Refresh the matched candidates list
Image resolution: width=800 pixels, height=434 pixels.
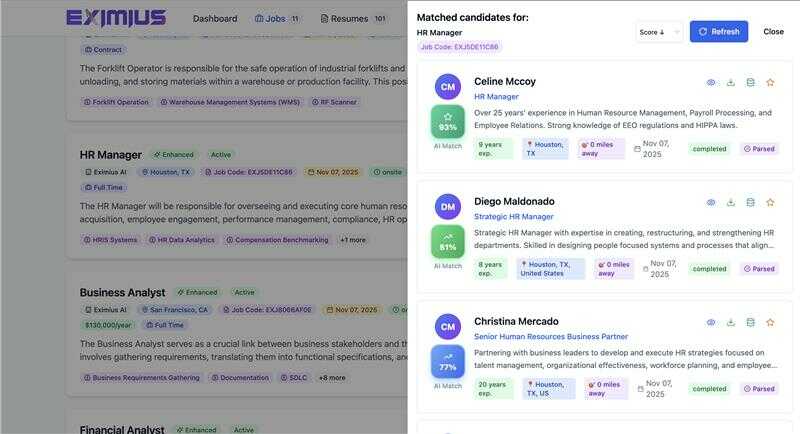(x=719, y=32)
